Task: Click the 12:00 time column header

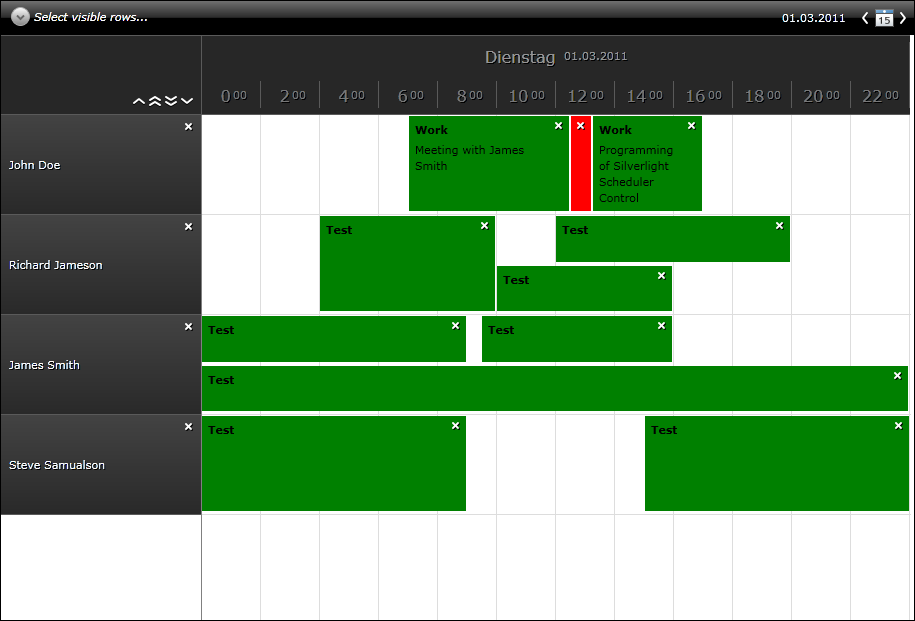Action: click(584, 94)
